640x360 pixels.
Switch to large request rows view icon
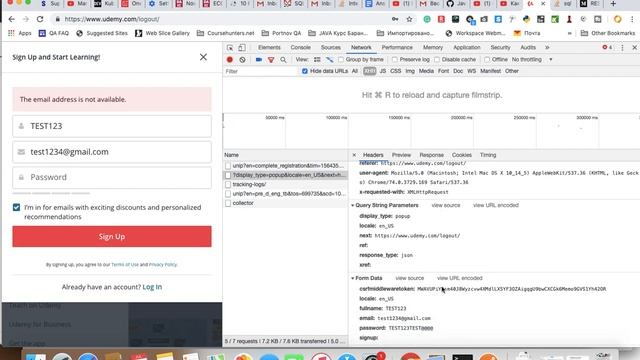click(317, 60)
